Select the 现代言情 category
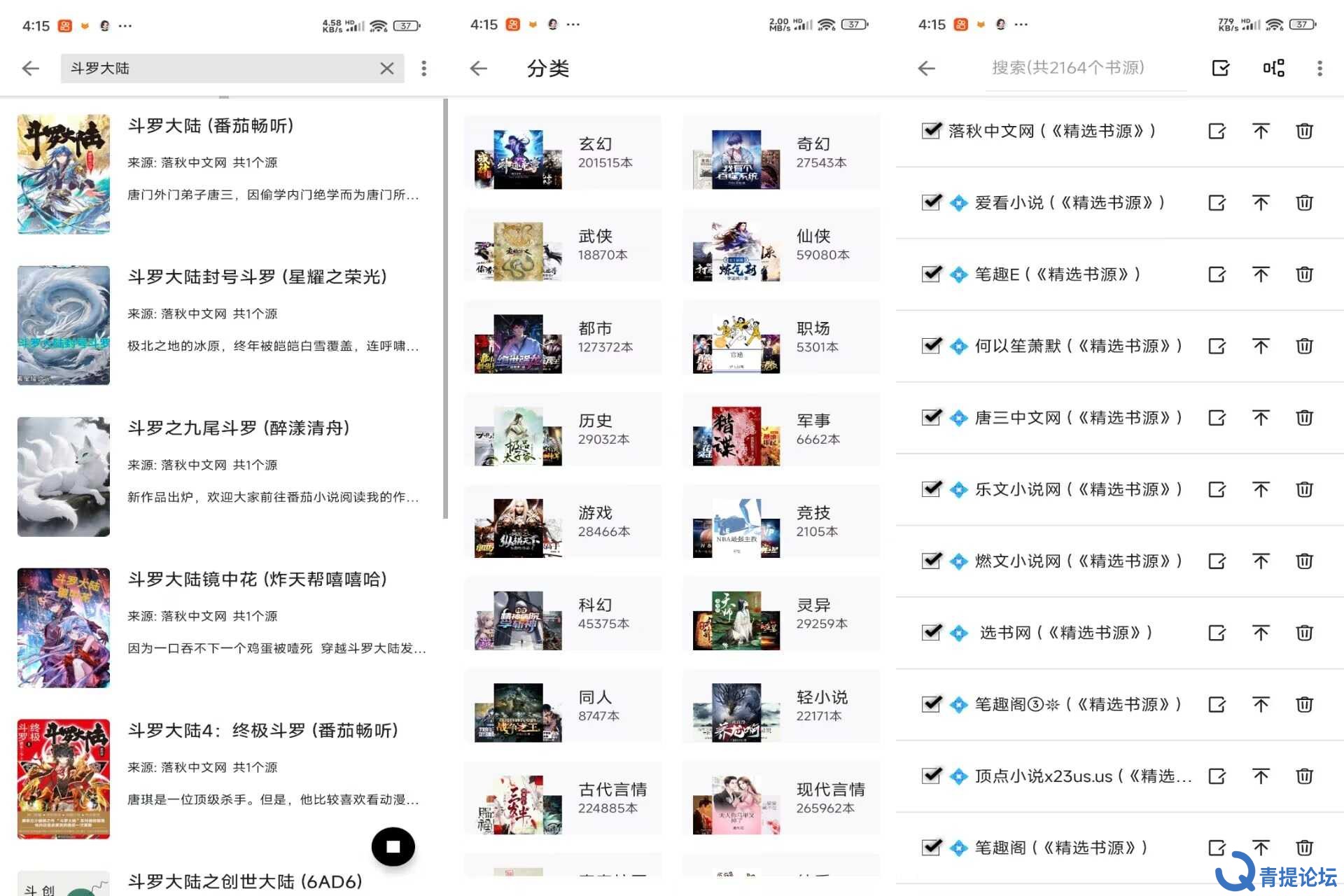This screenshot has height=896, width=1344. (781, 799)
